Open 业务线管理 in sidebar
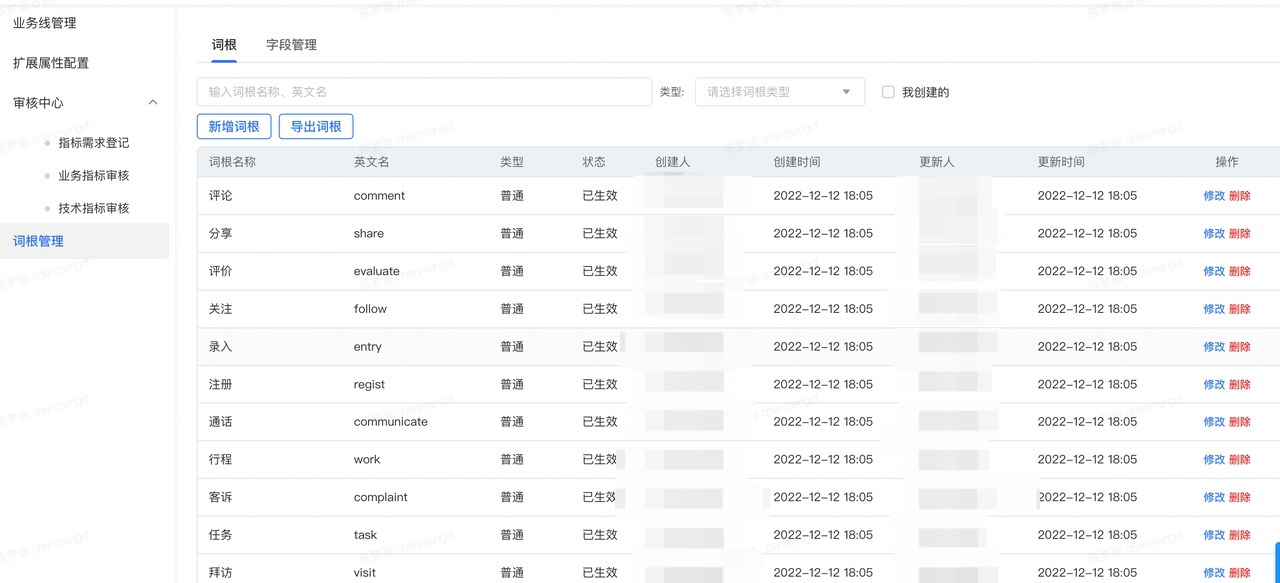The width and height of the screenshot is (1280, 583). pos(44,23)
